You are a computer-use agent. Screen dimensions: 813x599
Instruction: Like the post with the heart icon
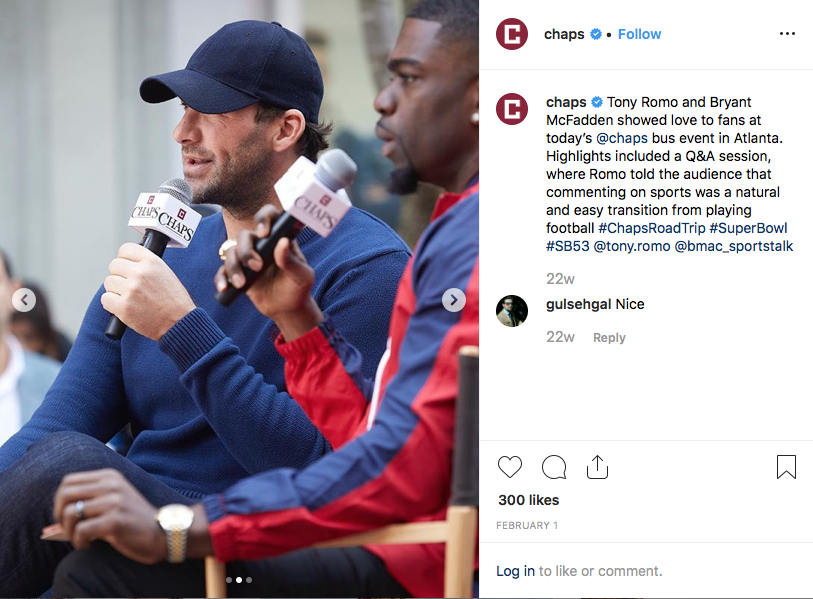pyautogui.click(x=510, y=467)
